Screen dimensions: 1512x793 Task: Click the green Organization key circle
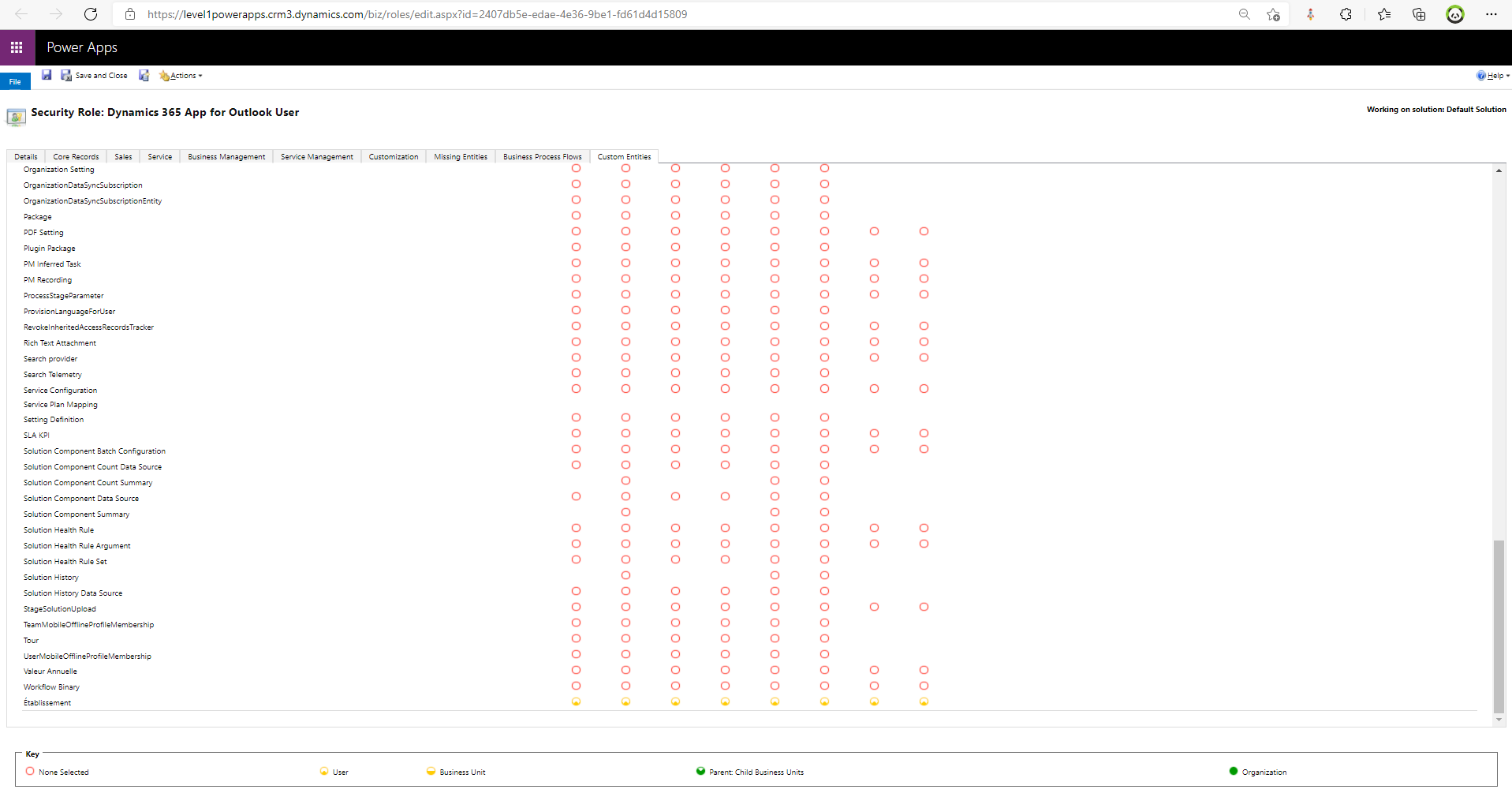pyautogui.click(x=1234, y=771)
